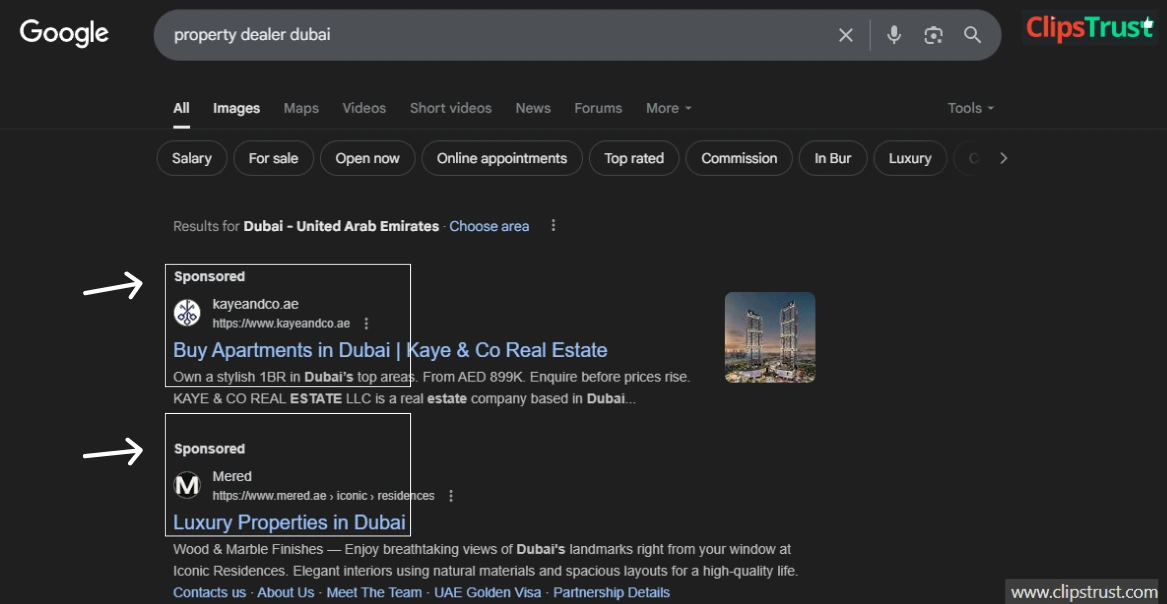Open the About Us sitelink
The height and width of the screenshot is (604, 1167).
click(x=286, y=593)
